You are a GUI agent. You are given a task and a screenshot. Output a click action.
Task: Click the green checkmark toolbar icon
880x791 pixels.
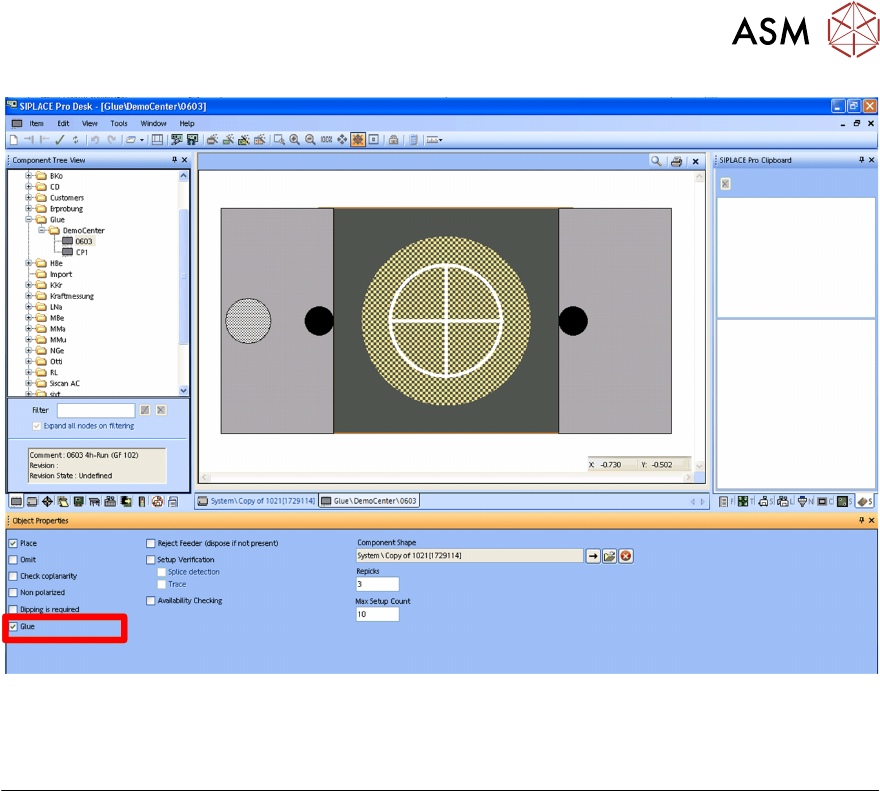tap(60, 140)
